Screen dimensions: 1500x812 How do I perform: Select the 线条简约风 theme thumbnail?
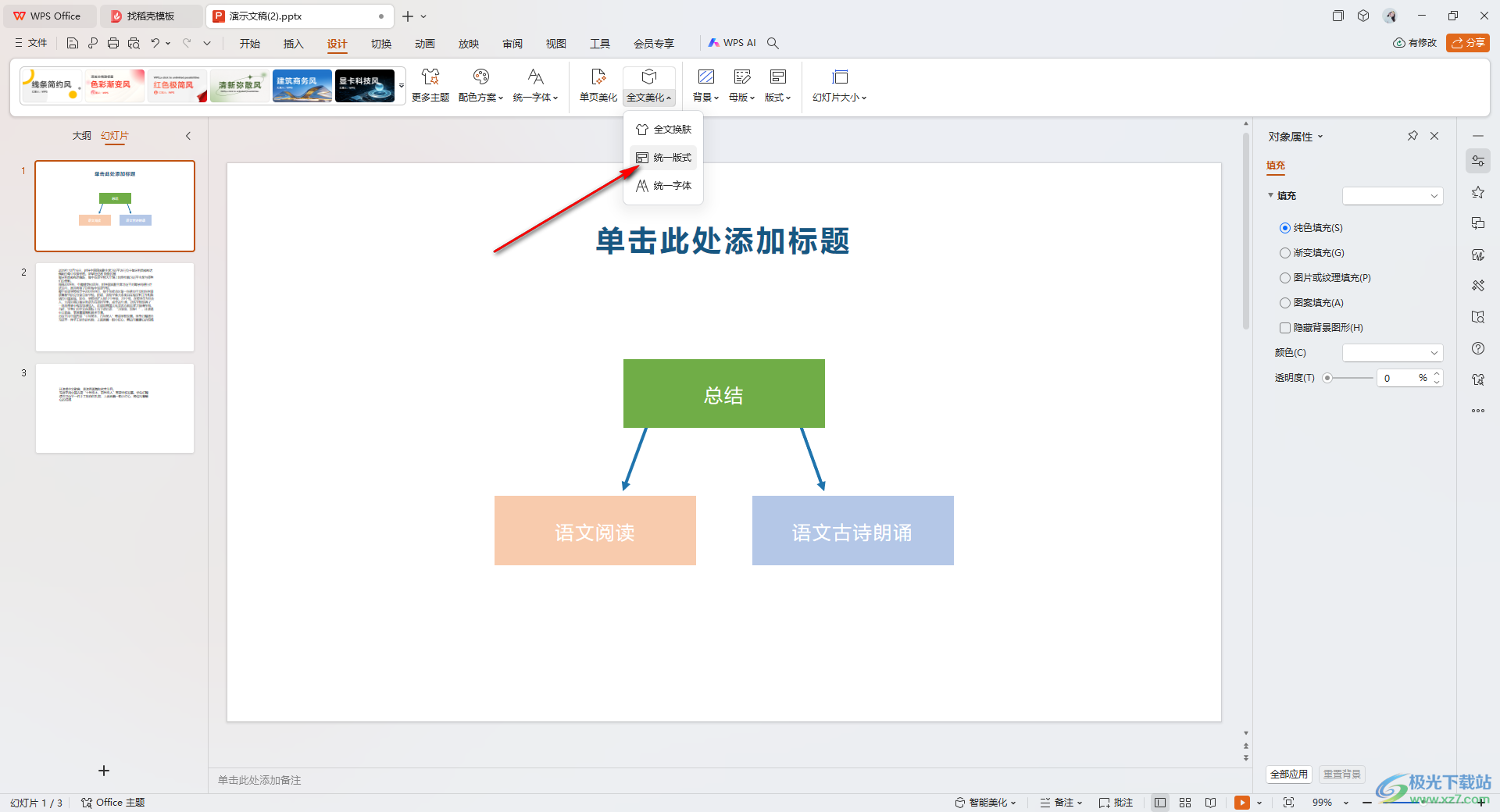click(52, 86)
